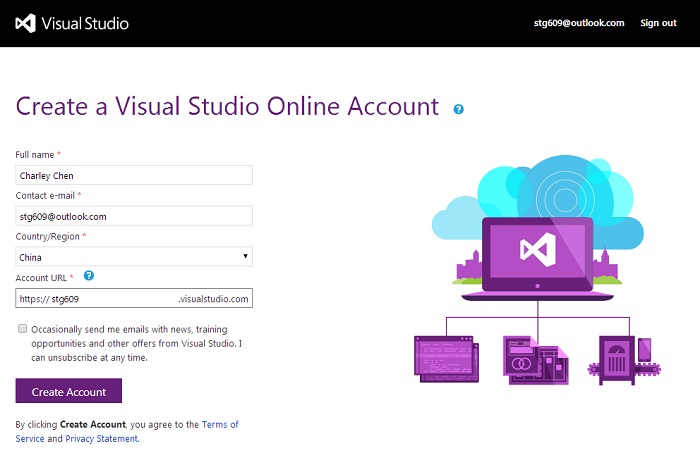Click the Full name label
The image size is (700, 465).
tap(35, 155)
